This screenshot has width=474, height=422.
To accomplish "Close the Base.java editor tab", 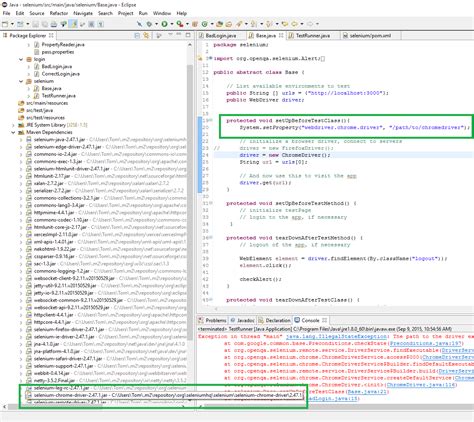I will coord(281,35).
